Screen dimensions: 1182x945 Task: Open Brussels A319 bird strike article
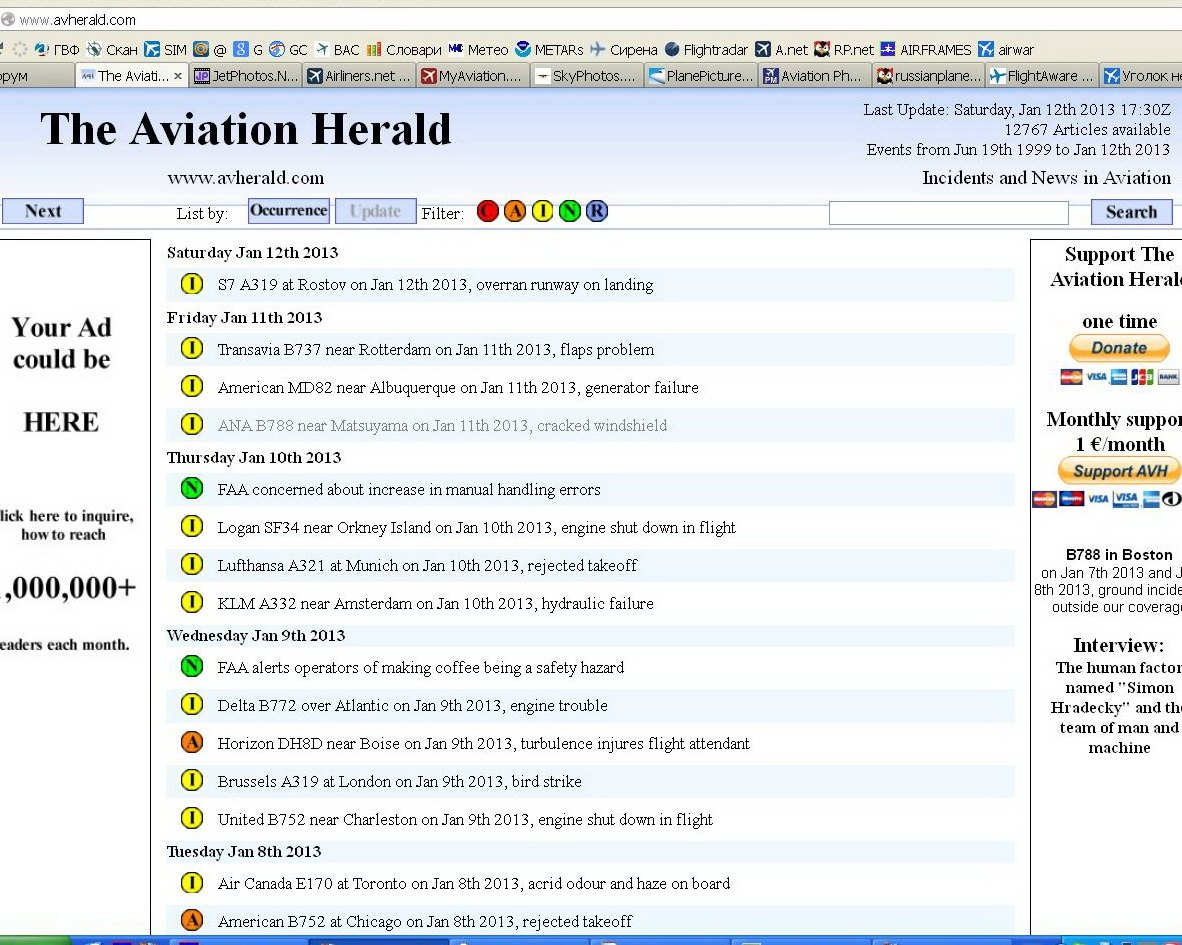click(x=400, y=781)
